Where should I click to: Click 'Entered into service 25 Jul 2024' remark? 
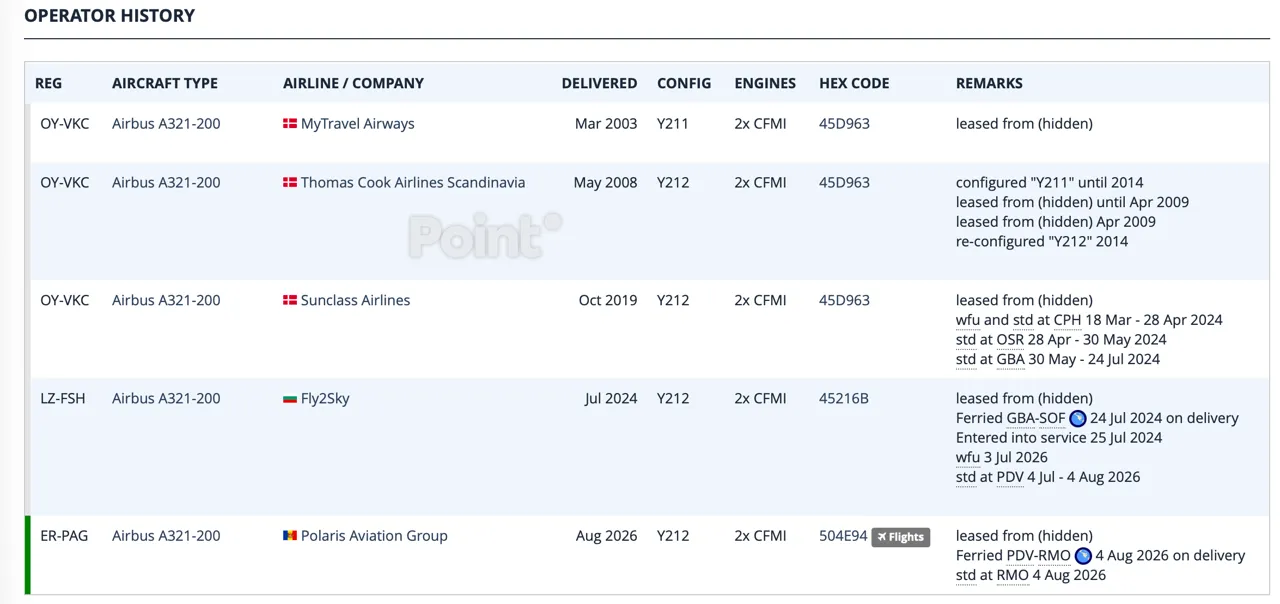pos(1059,438)
